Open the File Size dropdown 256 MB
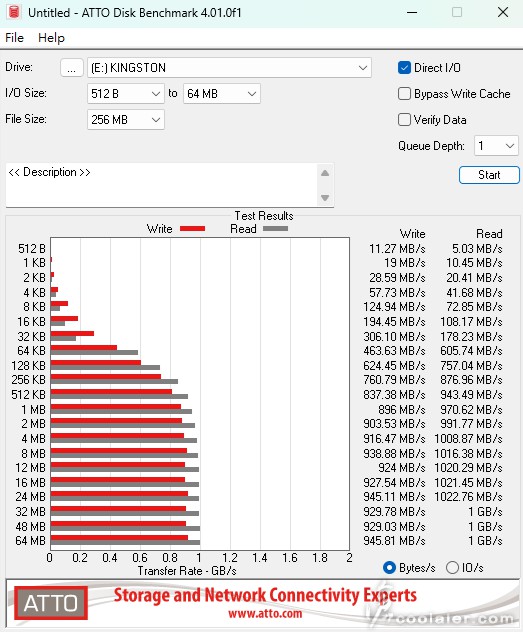Viewport: 523px width, 632px height. pos(126,120)
